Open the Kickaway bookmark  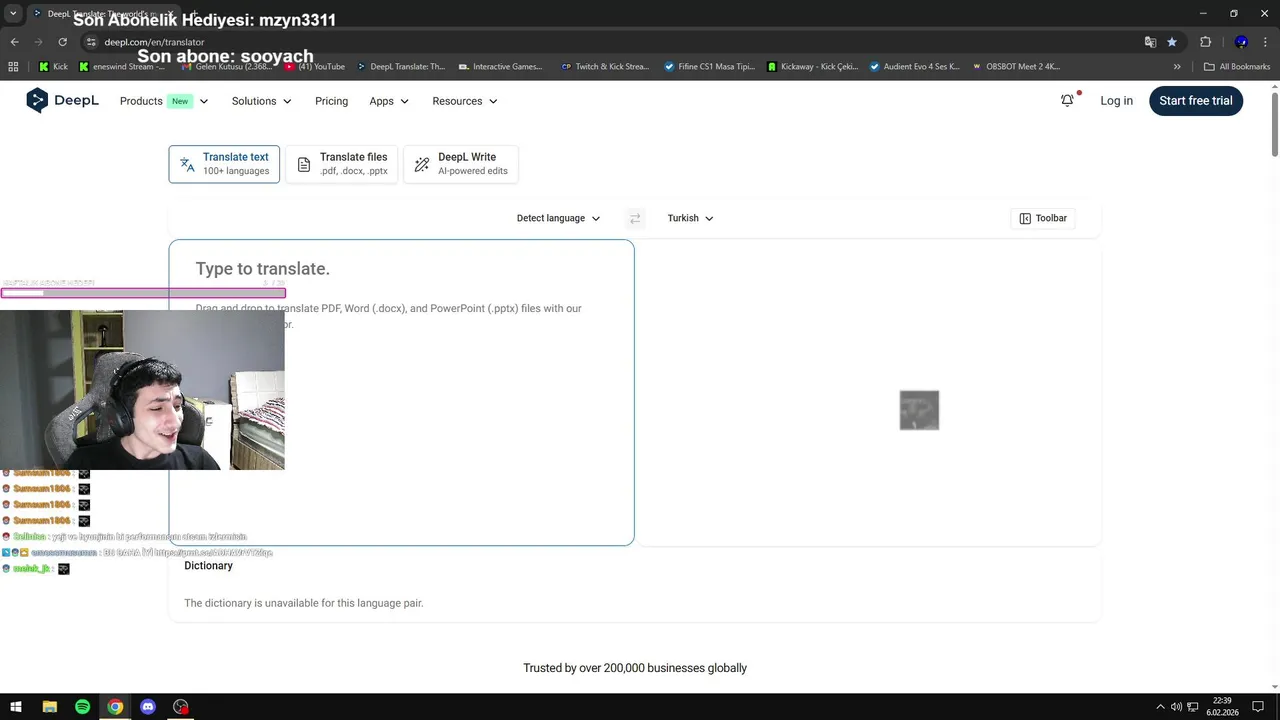[812, 67]
